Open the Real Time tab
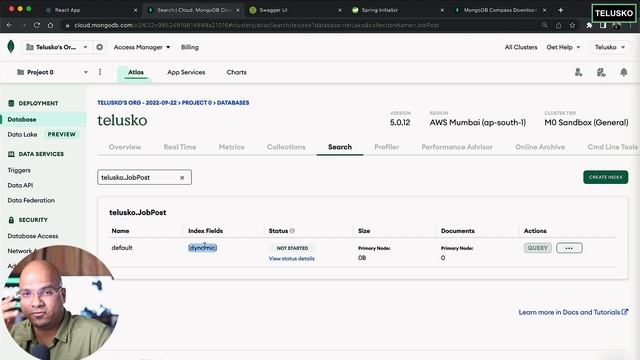Image resolution: width=640 pixels, height=360 pixels. tap(180, 147)
